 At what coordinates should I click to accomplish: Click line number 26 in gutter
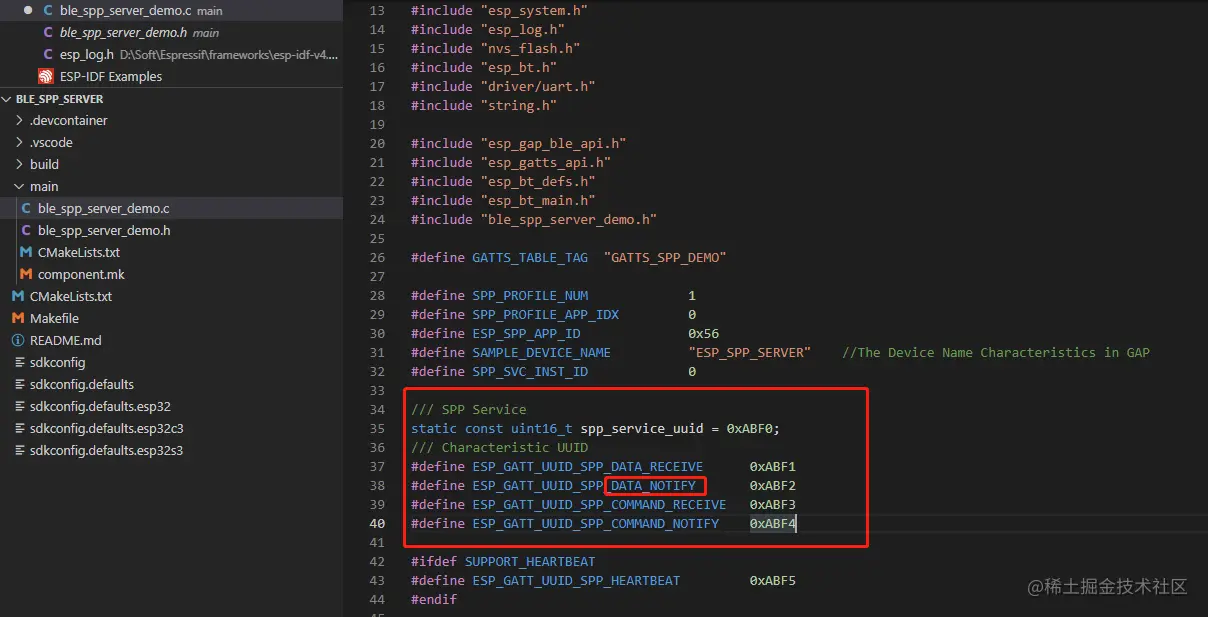coord(377,257)
